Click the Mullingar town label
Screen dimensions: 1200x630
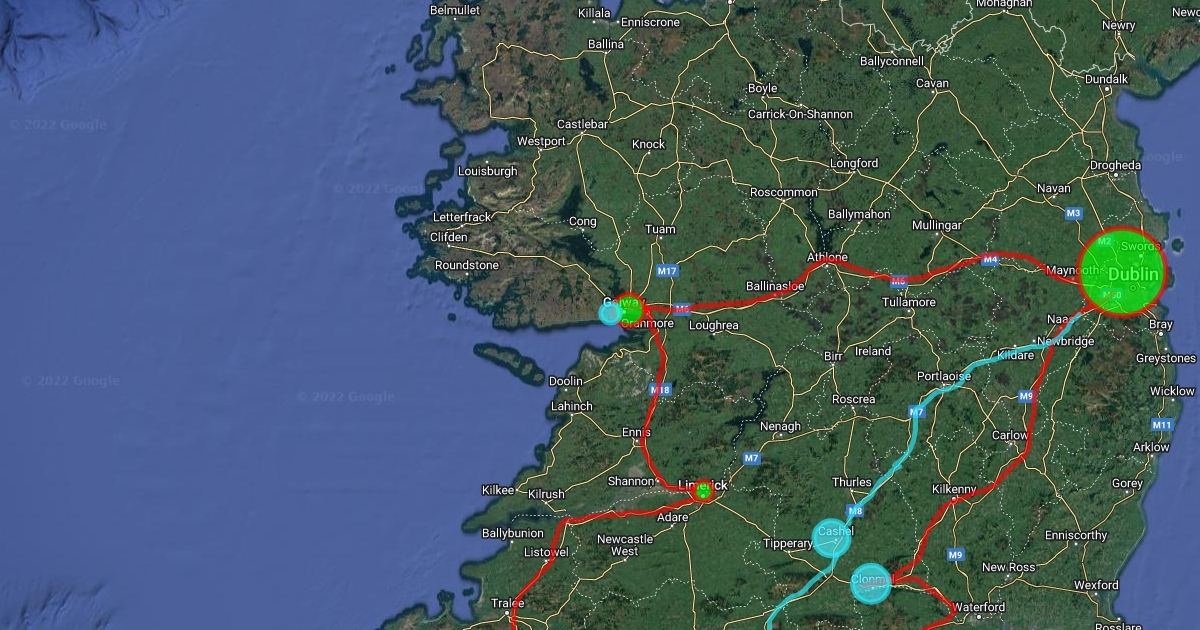937,226
